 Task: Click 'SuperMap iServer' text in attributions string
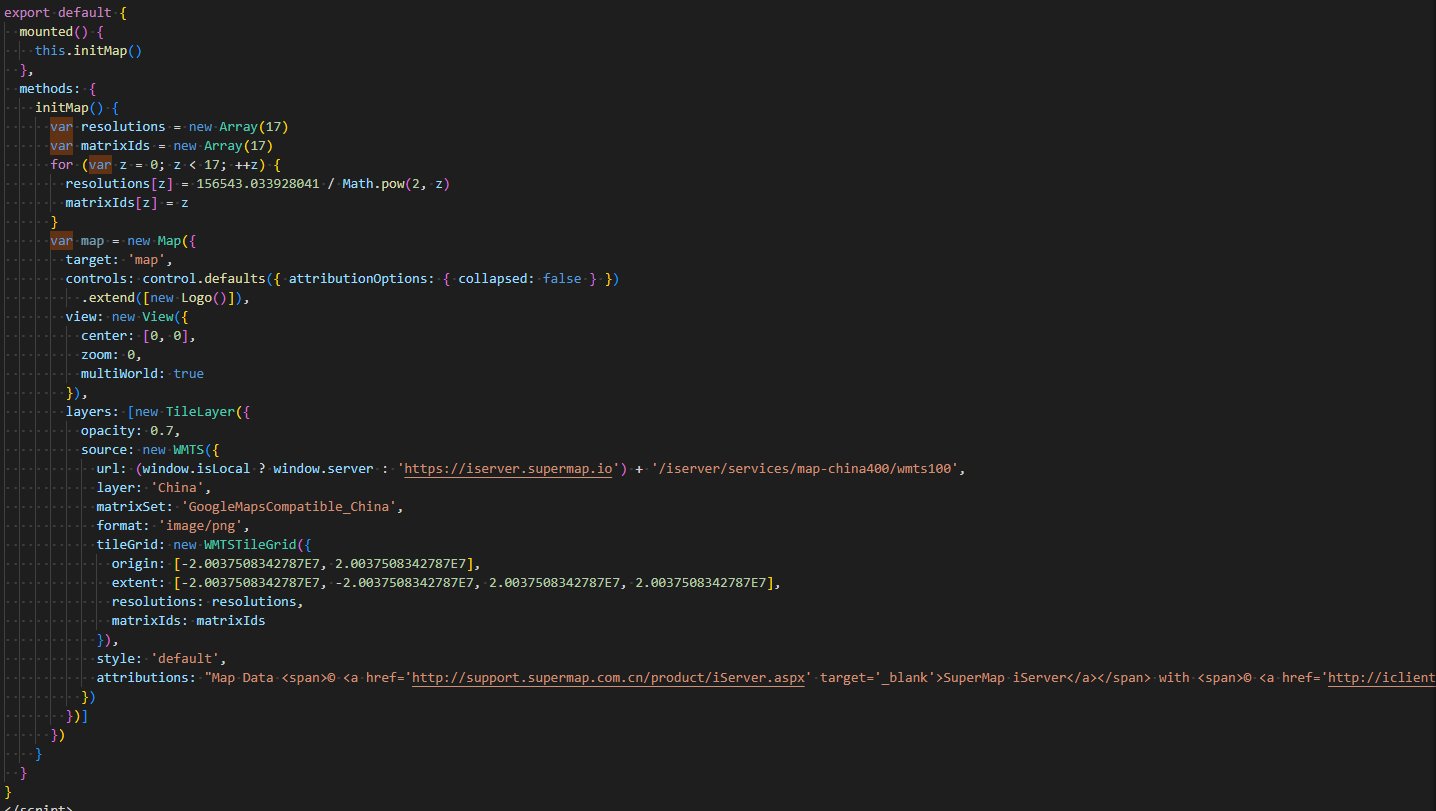coord(1004,677)
